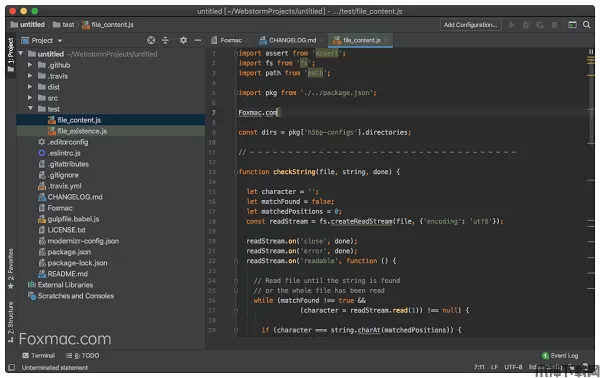This screenshot has height=378, width=600.
Task: Click the 7:11 caret position indicator
Action: pos(479,367)
